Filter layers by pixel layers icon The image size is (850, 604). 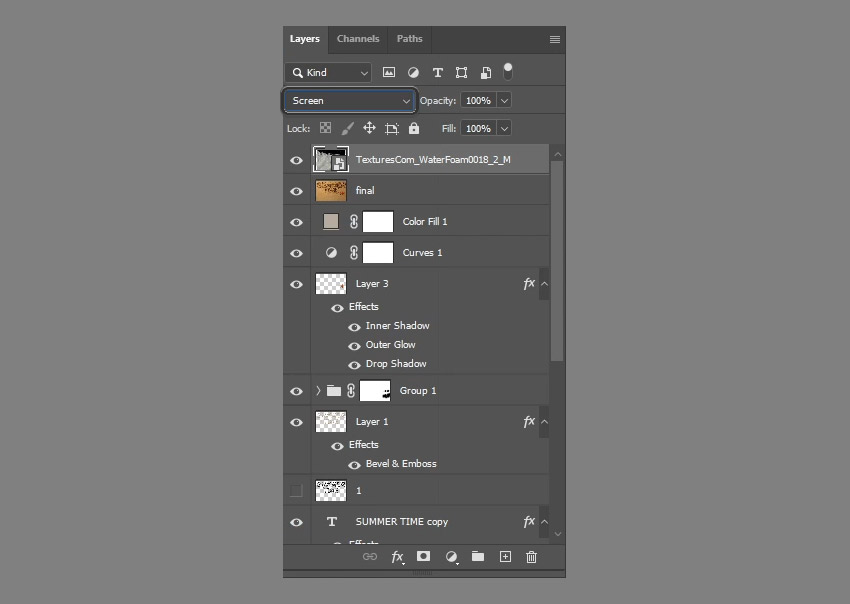click(x=389, y=71)
